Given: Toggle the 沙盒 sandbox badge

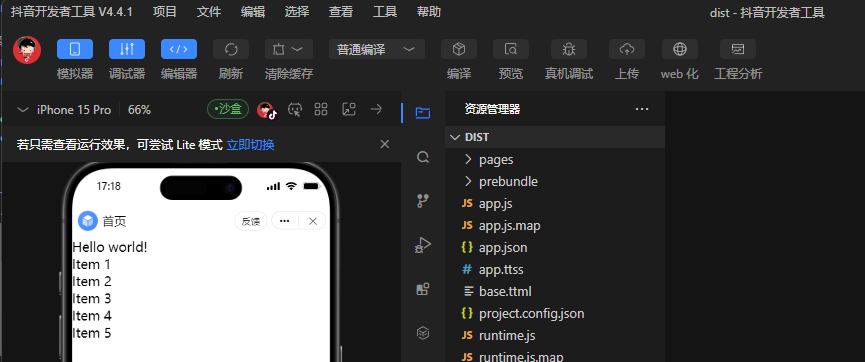Looking at the screenshot, I should [x=228, y=109].
